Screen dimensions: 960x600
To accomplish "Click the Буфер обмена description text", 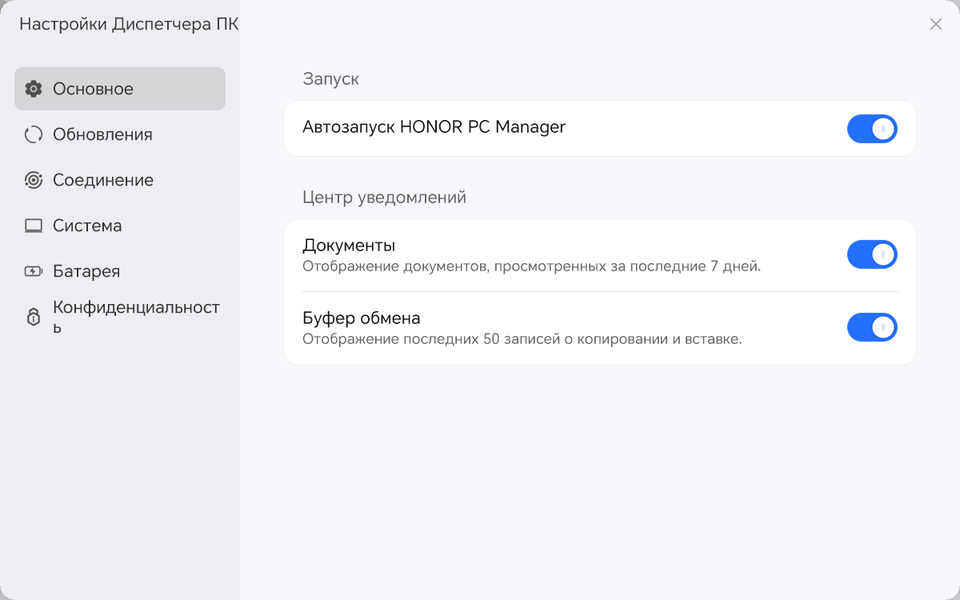I will [x=522, y=339].
